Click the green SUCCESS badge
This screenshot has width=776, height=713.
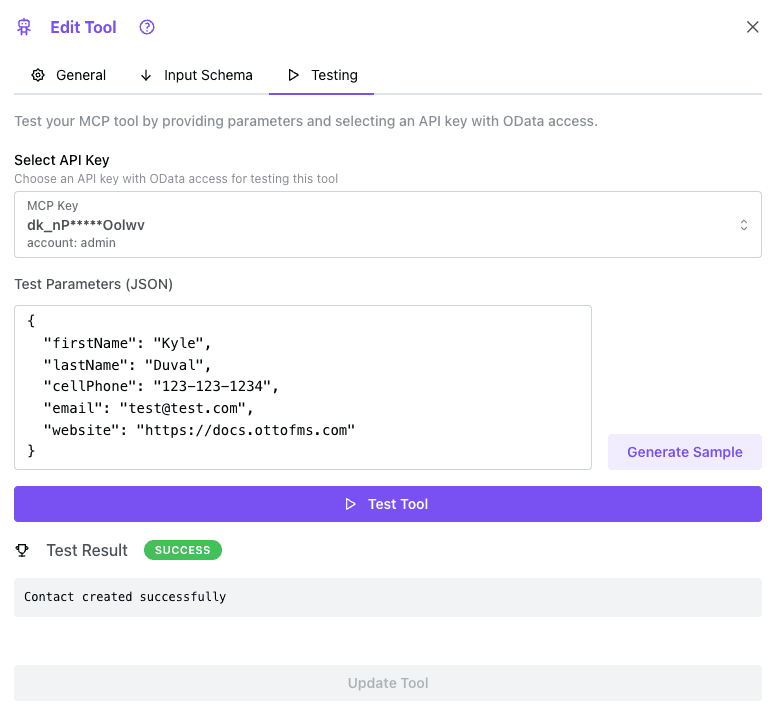(182, 550)
